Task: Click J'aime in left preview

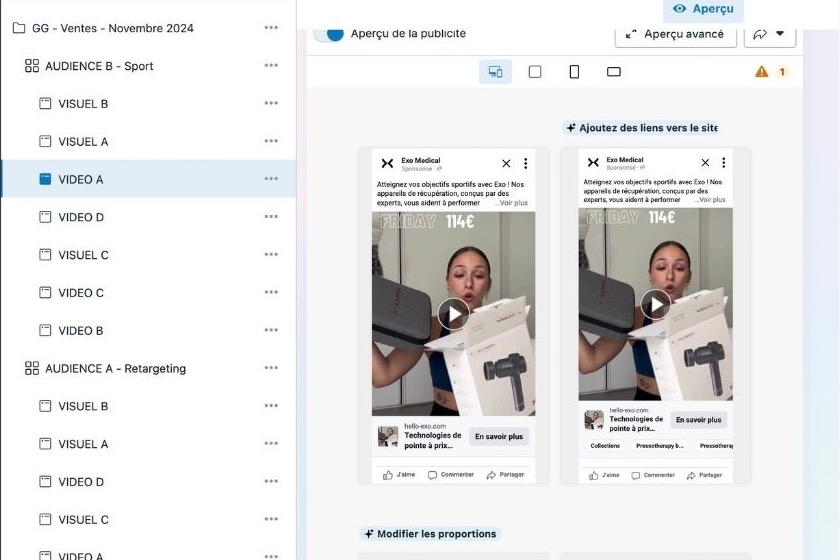Action: tap(399, 475)
